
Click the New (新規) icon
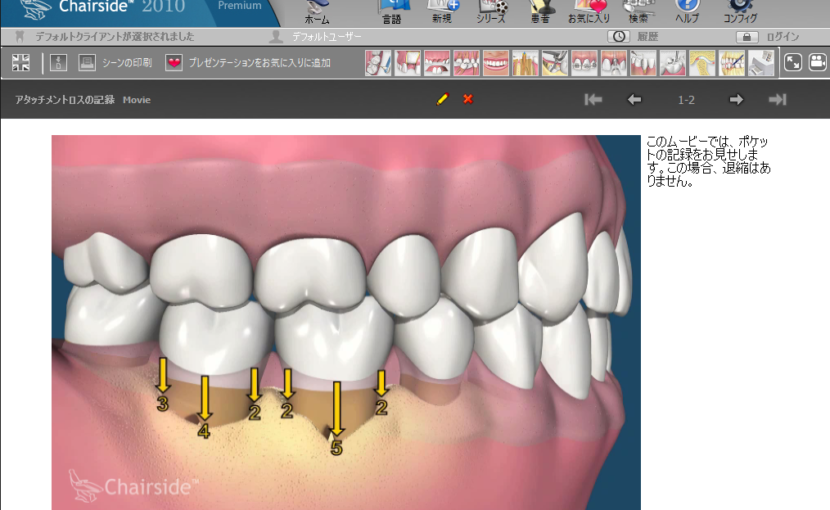(x=442, y=12)
